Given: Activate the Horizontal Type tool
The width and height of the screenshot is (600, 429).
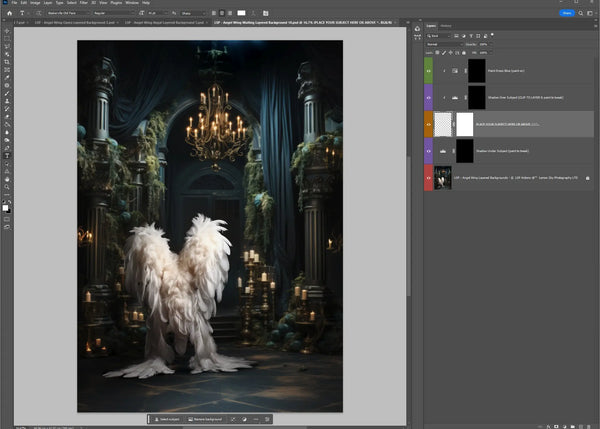Looking at the screenshot, I should tap(7, 155).
